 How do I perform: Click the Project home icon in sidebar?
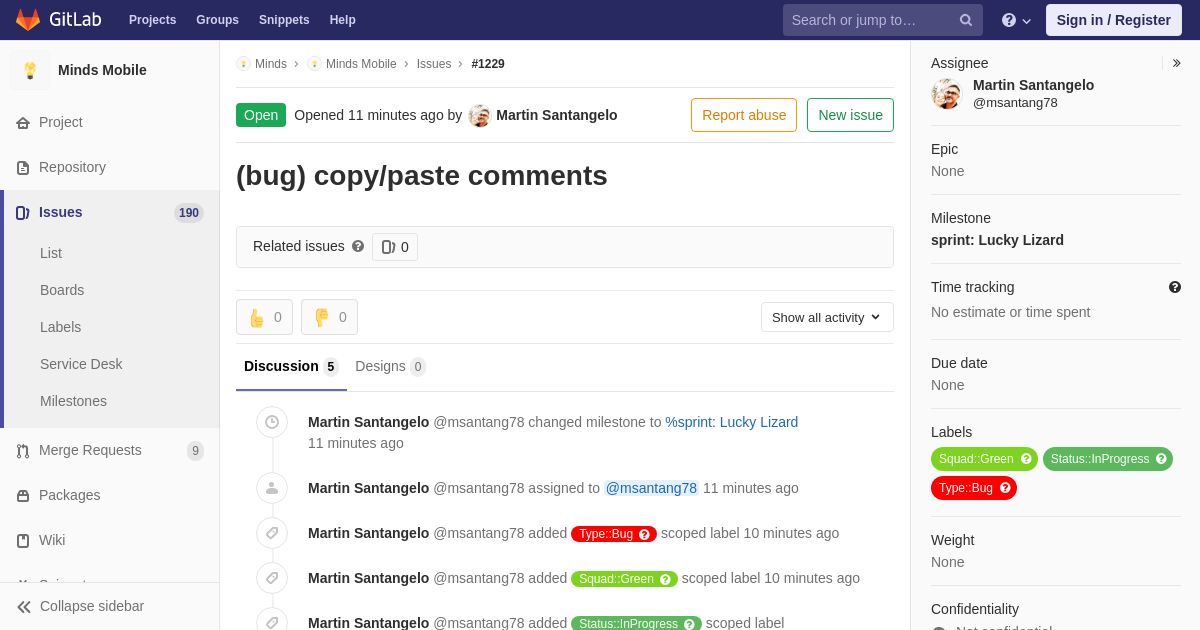tap(23, 122)
